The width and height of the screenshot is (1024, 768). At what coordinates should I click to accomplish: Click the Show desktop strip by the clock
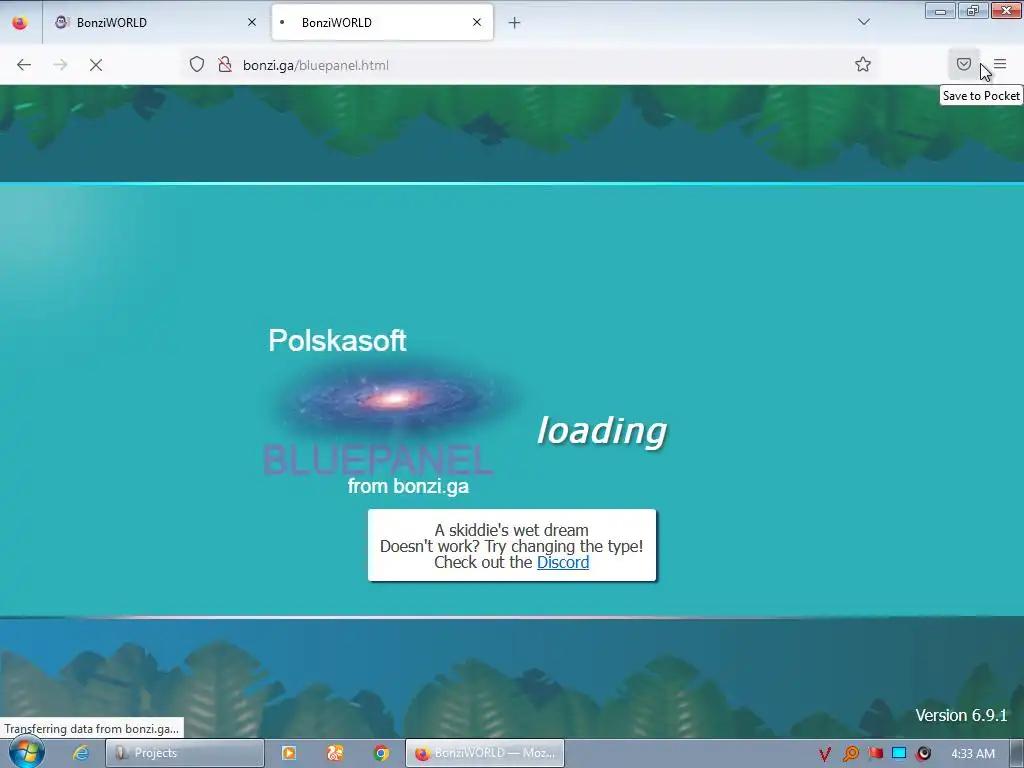[1017, 753]
